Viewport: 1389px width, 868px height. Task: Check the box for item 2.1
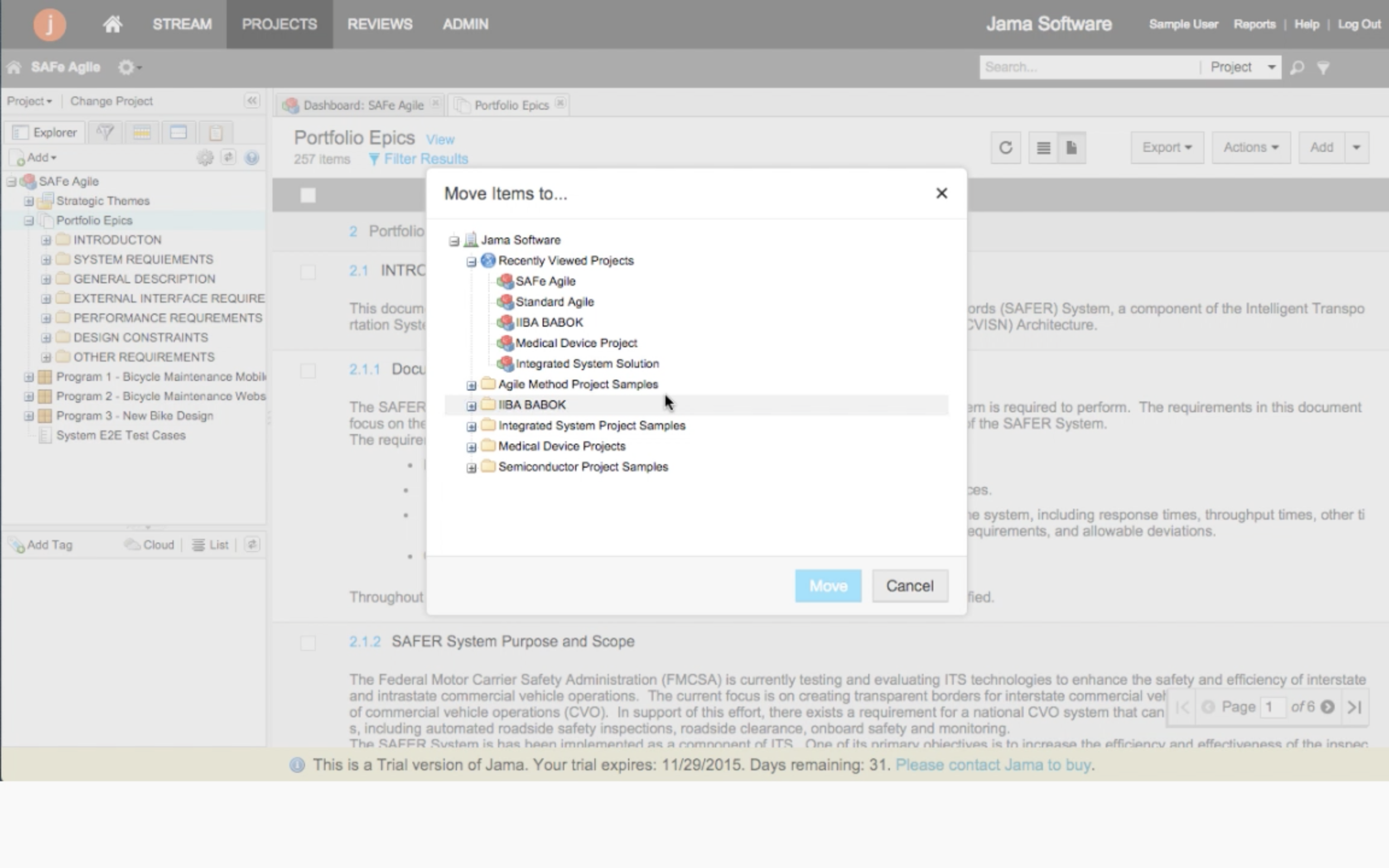(308, 272)
